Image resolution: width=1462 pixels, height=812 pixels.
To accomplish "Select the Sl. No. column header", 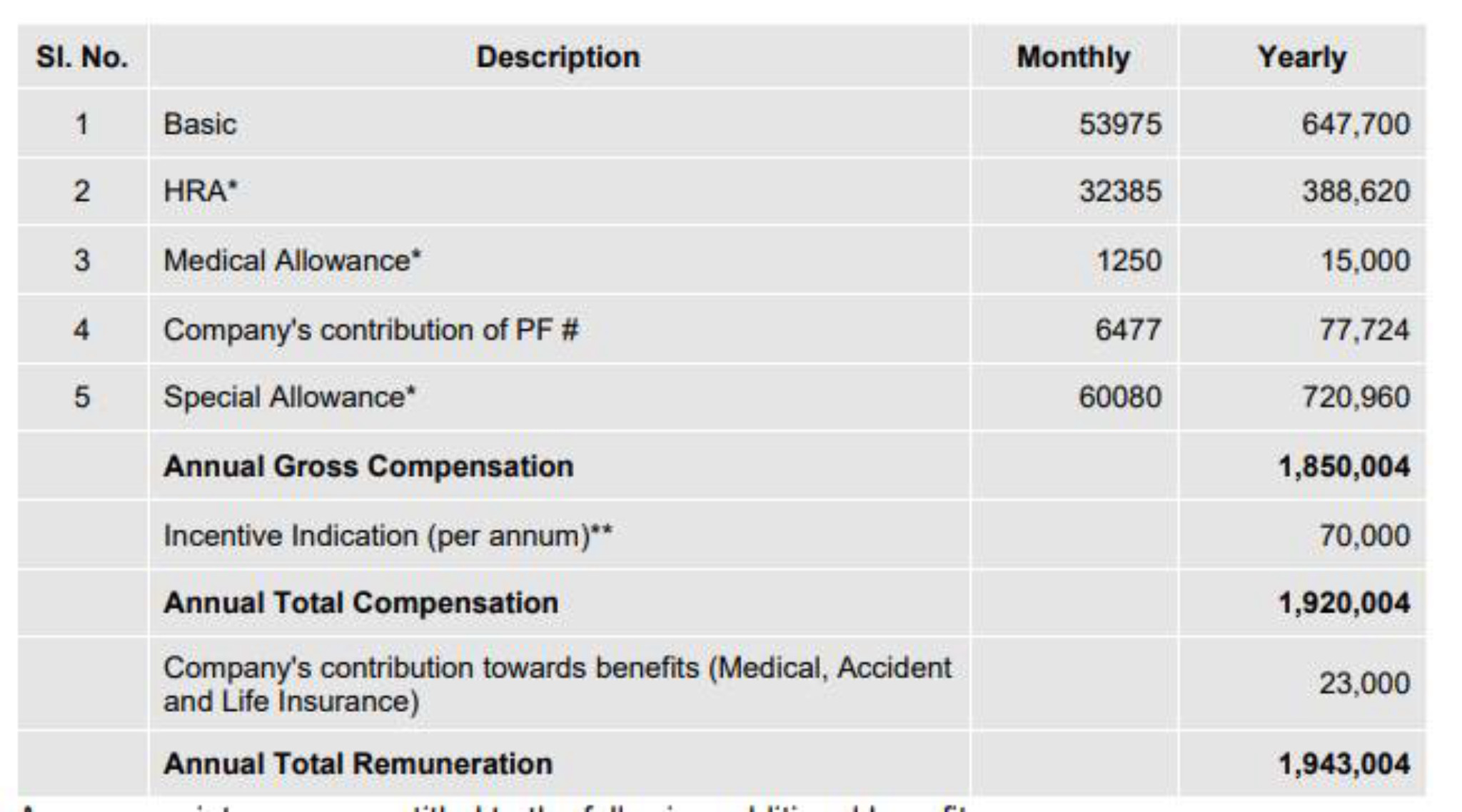I will point(82,57).
